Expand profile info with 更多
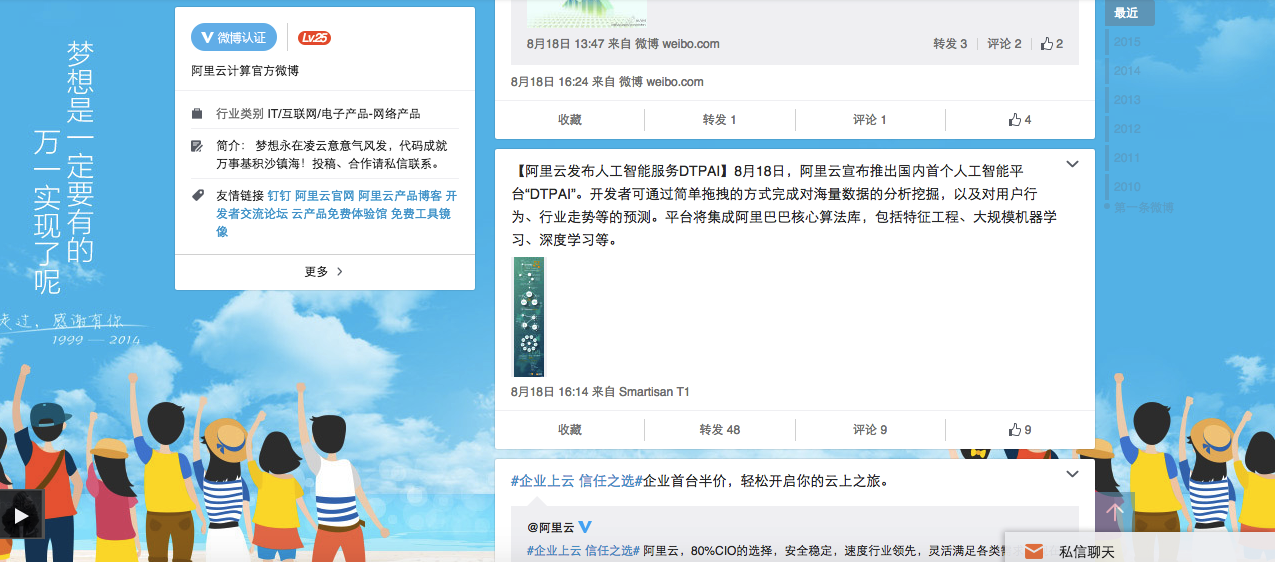The width and height of the screenshot is (1275, 562). coord(324,272)
